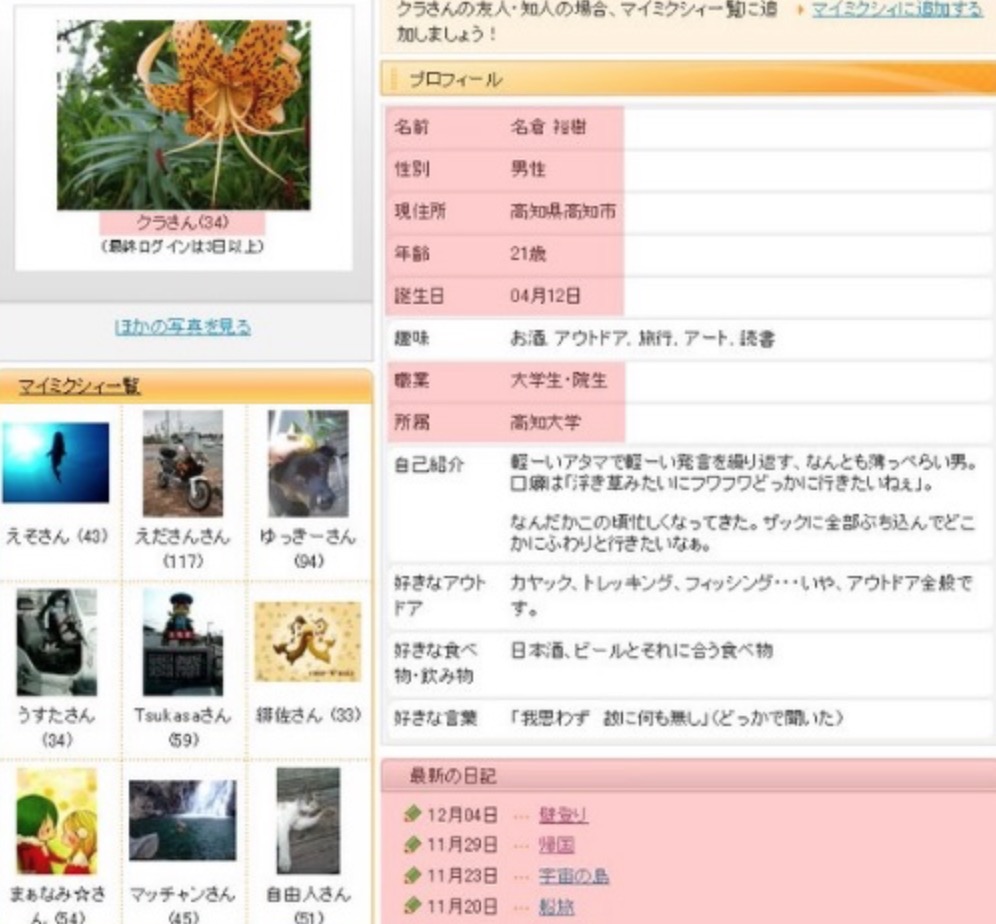Open Tsukasaさん's avatar thumbnail
The image size is (996, 924).
point(183,642)
